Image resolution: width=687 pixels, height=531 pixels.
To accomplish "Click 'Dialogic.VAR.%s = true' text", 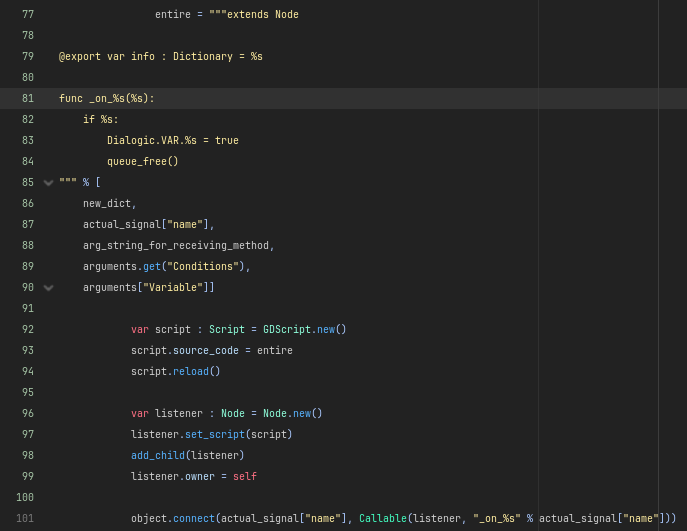I will click(x=173, y=141).
